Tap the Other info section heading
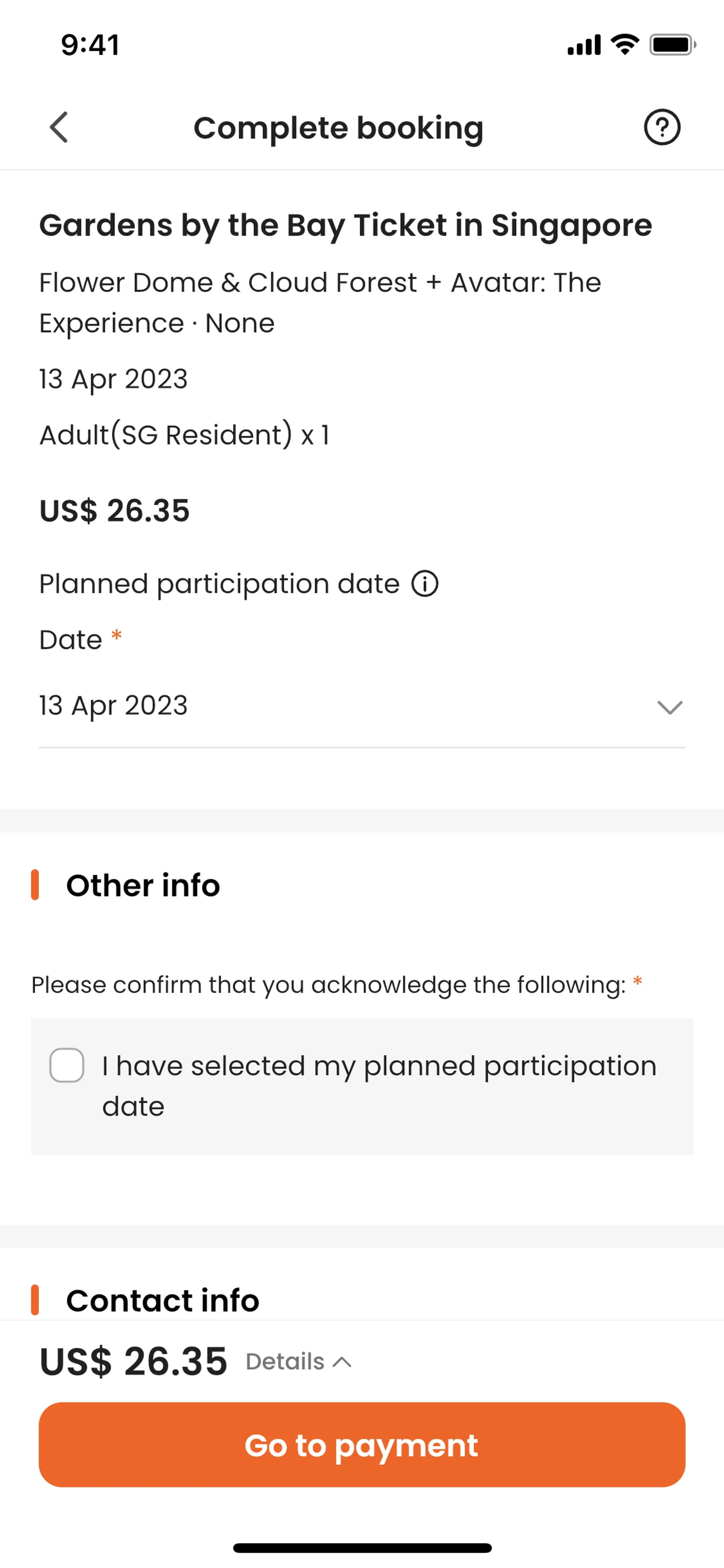Viewport: 724px width, 1568px height. click(143, 885)
